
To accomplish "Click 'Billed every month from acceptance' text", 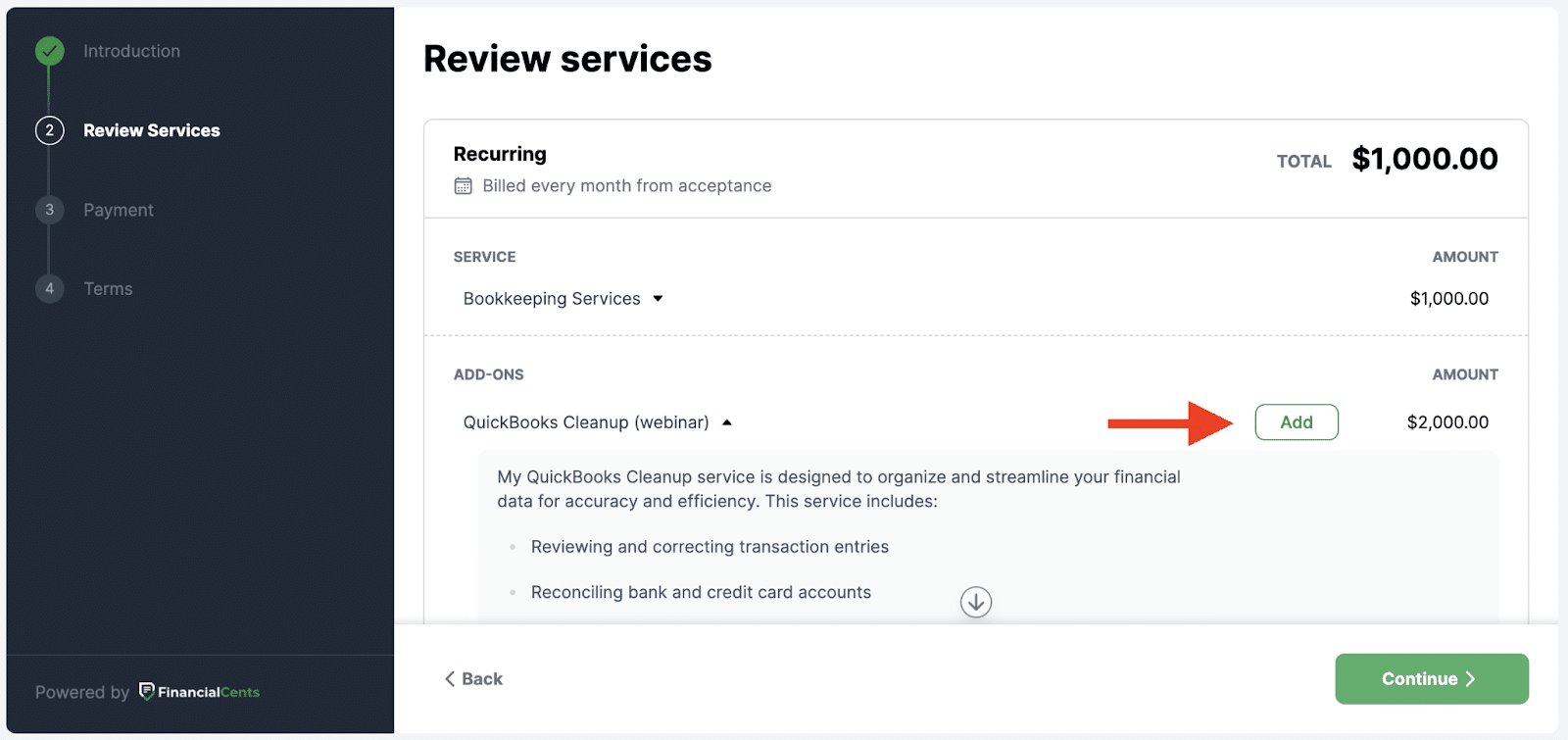I will point(627,186).
